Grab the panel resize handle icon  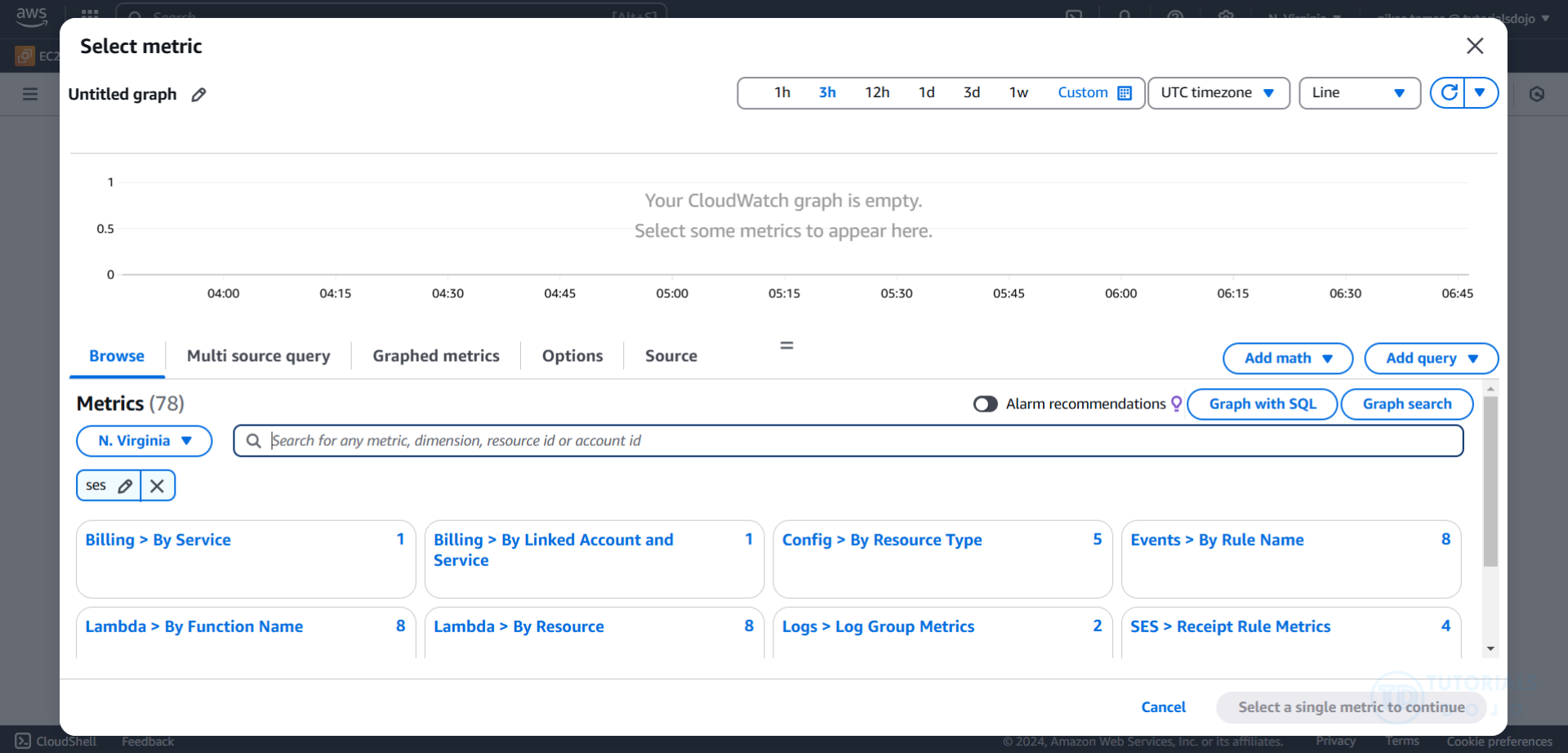pos(786,345)
